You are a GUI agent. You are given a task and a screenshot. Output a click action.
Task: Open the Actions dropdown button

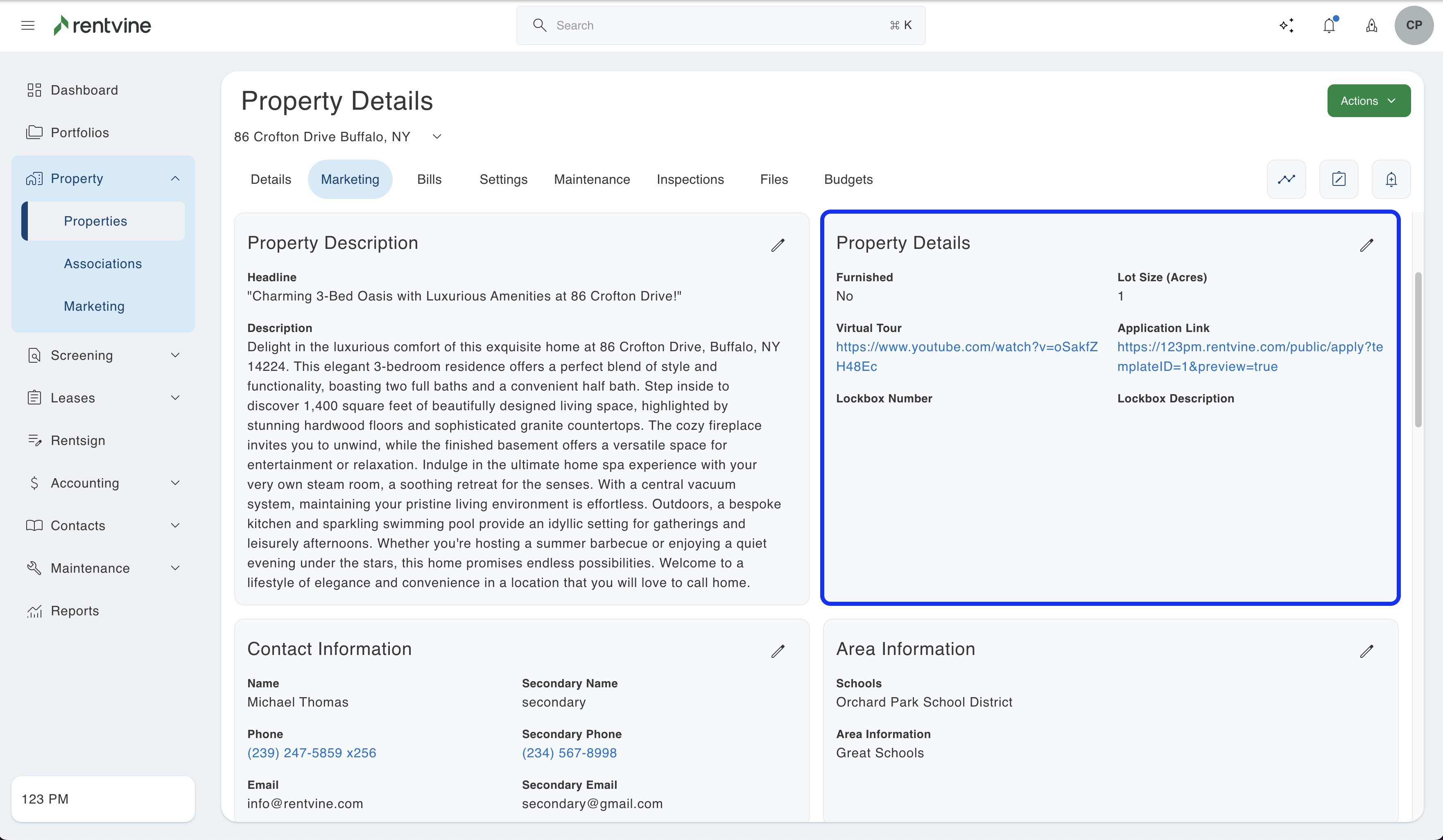tap(1368, 101)
